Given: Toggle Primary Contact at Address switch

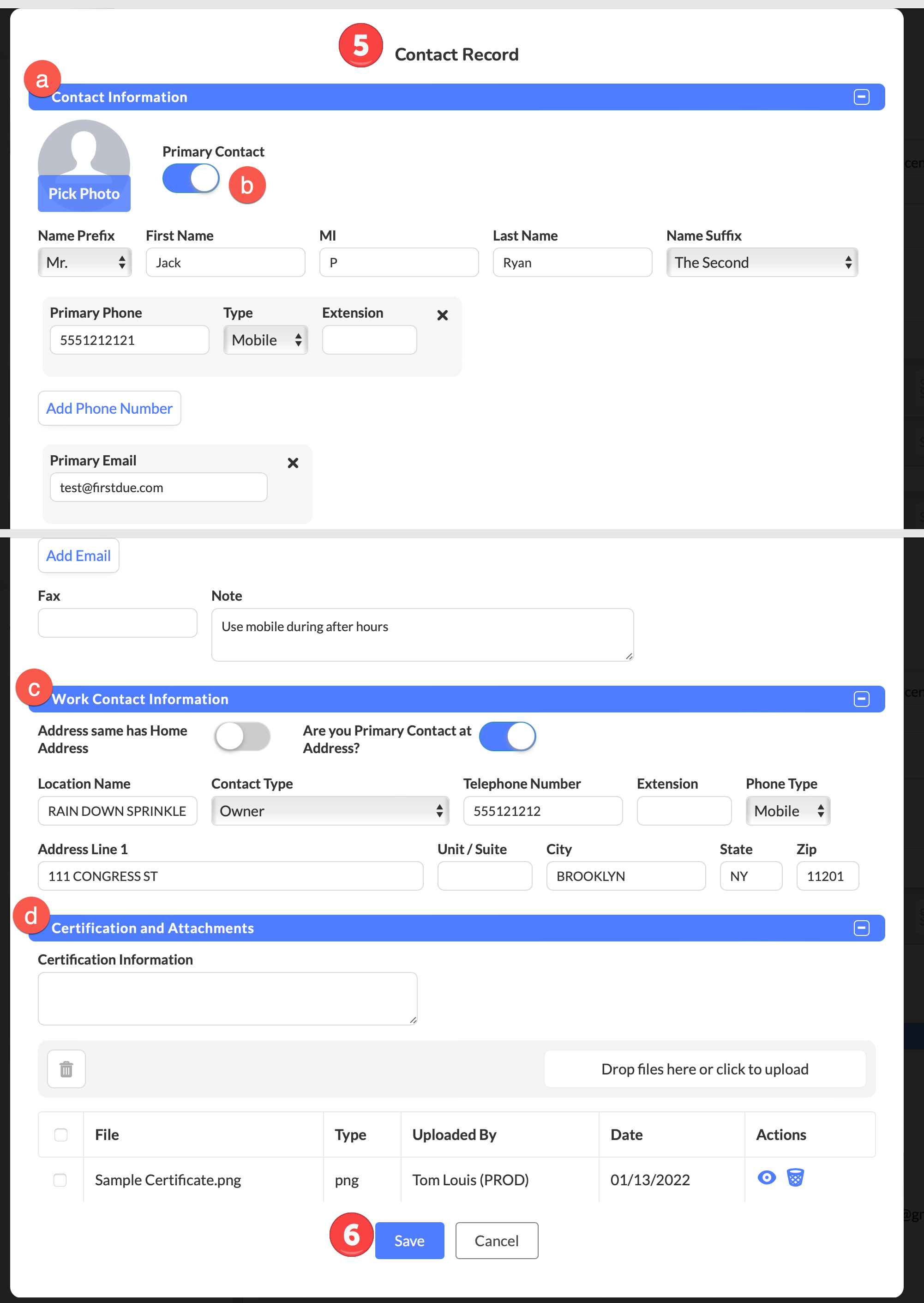Looking at the screenshot, I should point(507,736).
